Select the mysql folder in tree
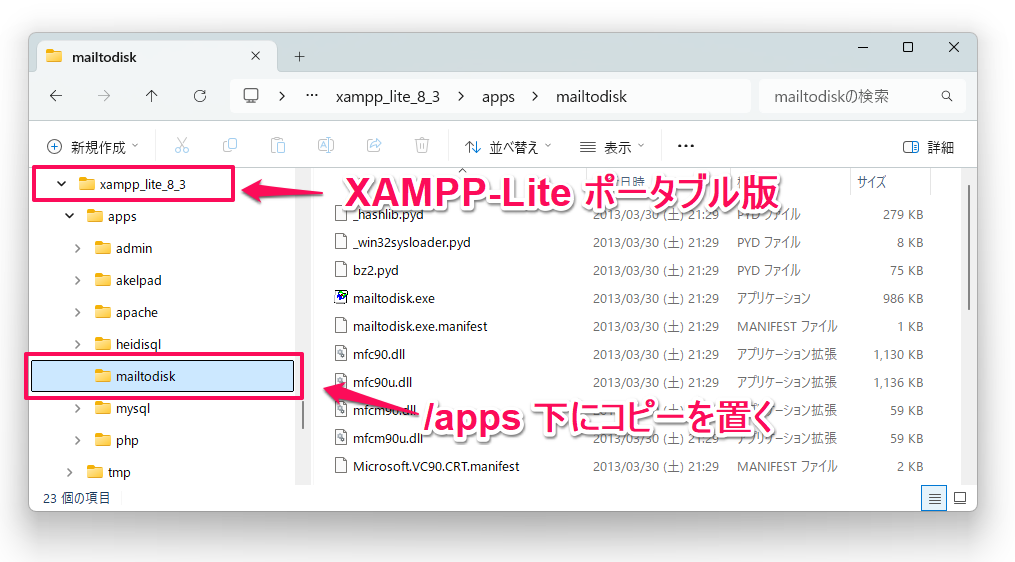The image size is (1015, 562). pyautogui.click(x=133, y=408)
